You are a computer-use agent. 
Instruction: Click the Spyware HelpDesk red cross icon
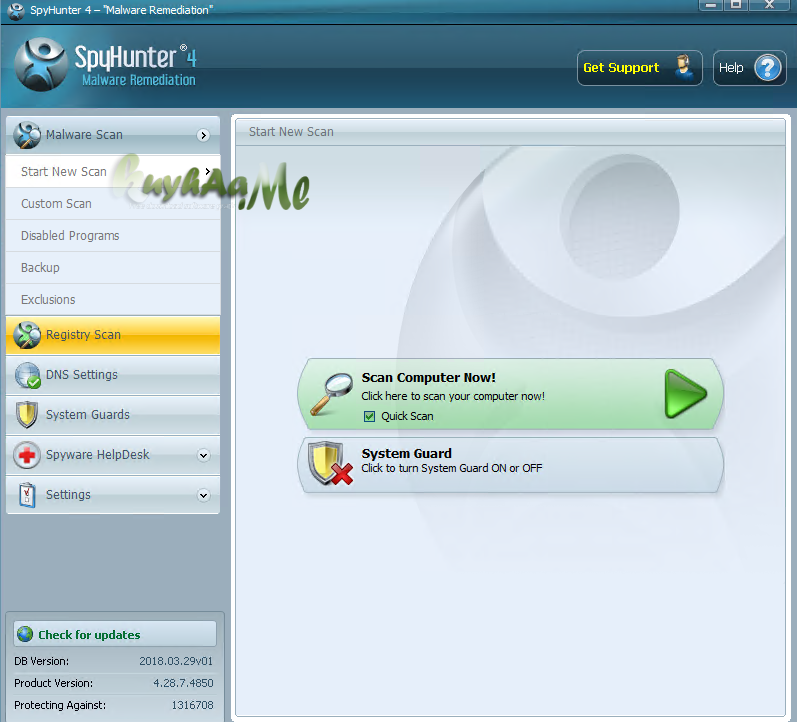(27, 455)
